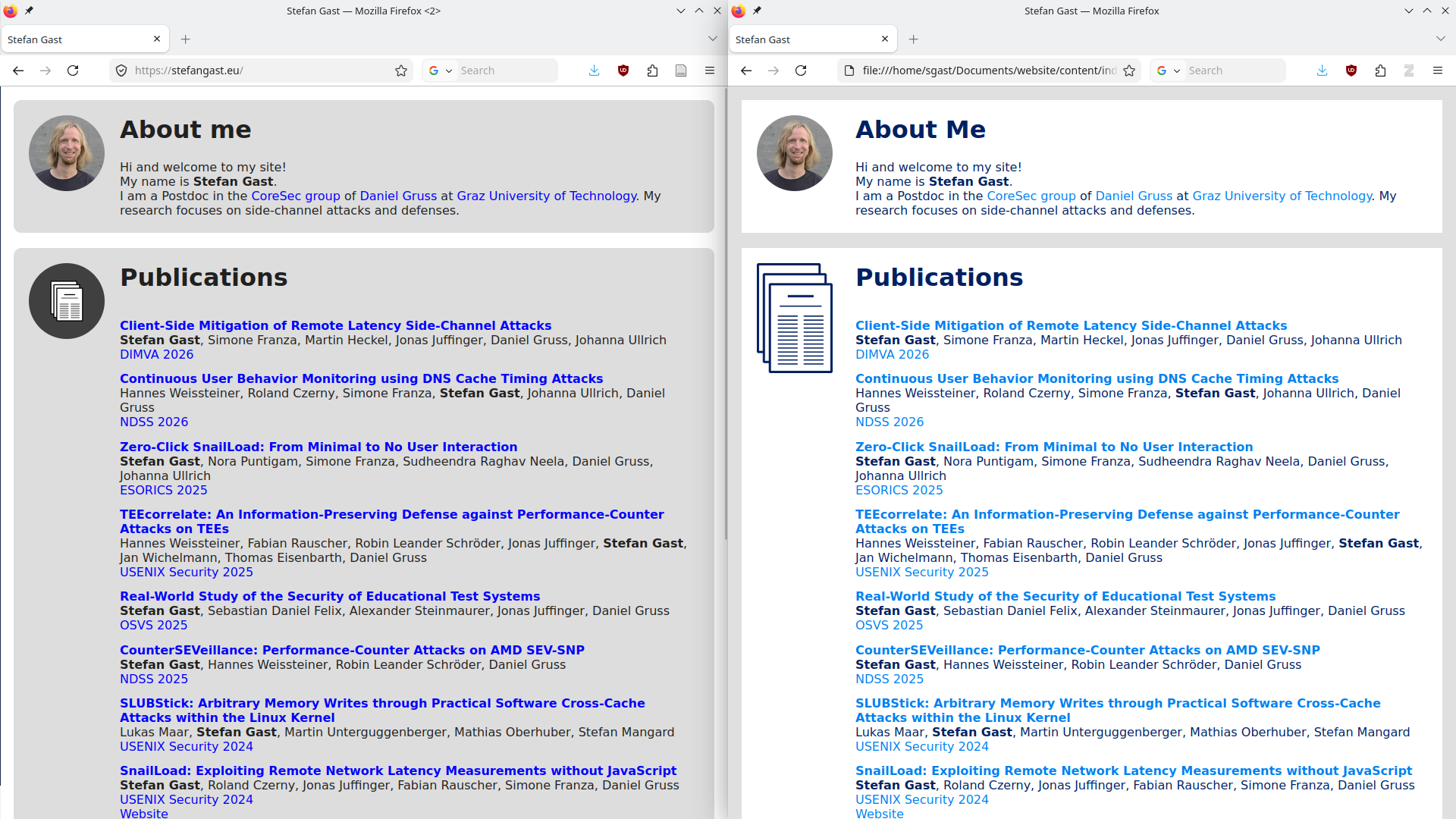The width and height of the screenshot is (1456, 819).
Task: Reload the stefangast.eu page
Action: [73, 71]
